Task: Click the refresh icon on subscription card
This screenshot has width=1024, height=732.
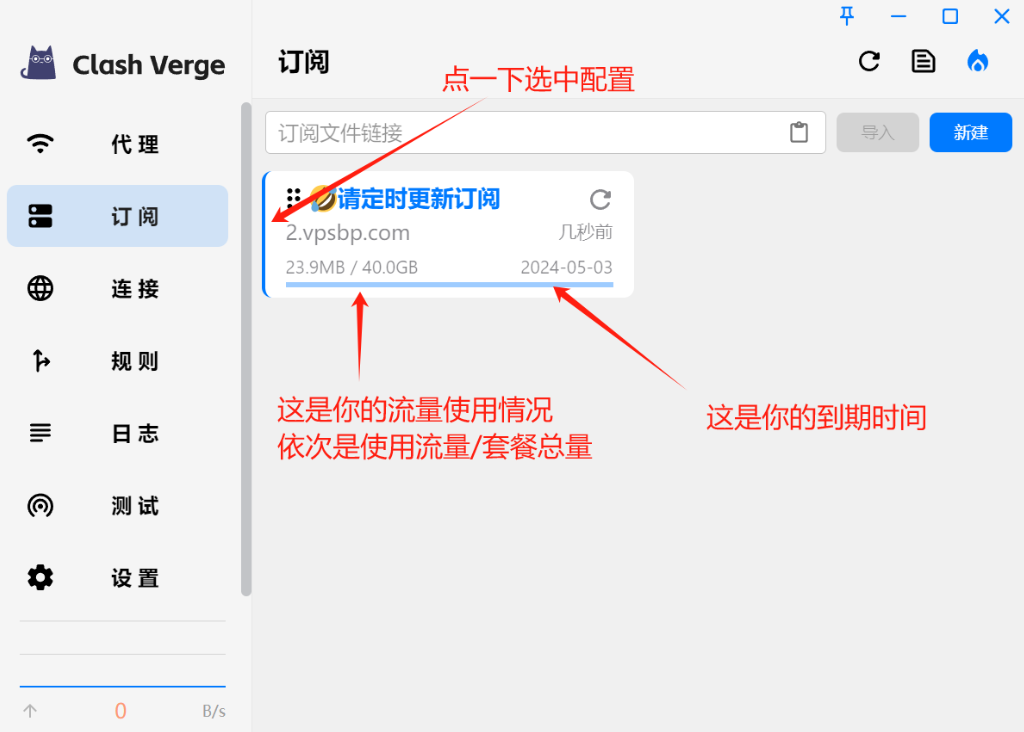Action: [600, 199]
